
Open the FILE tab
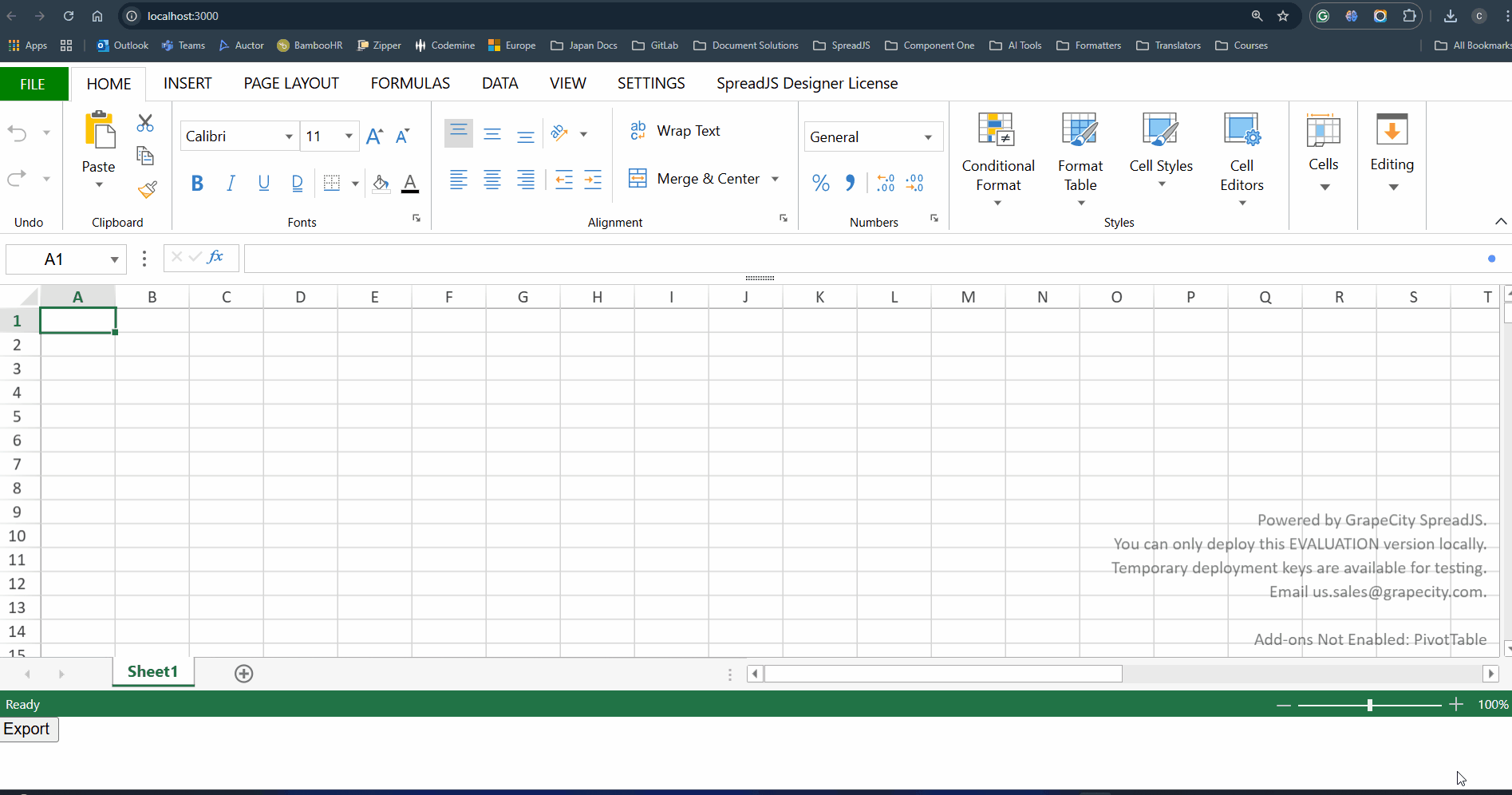(33, 84)
